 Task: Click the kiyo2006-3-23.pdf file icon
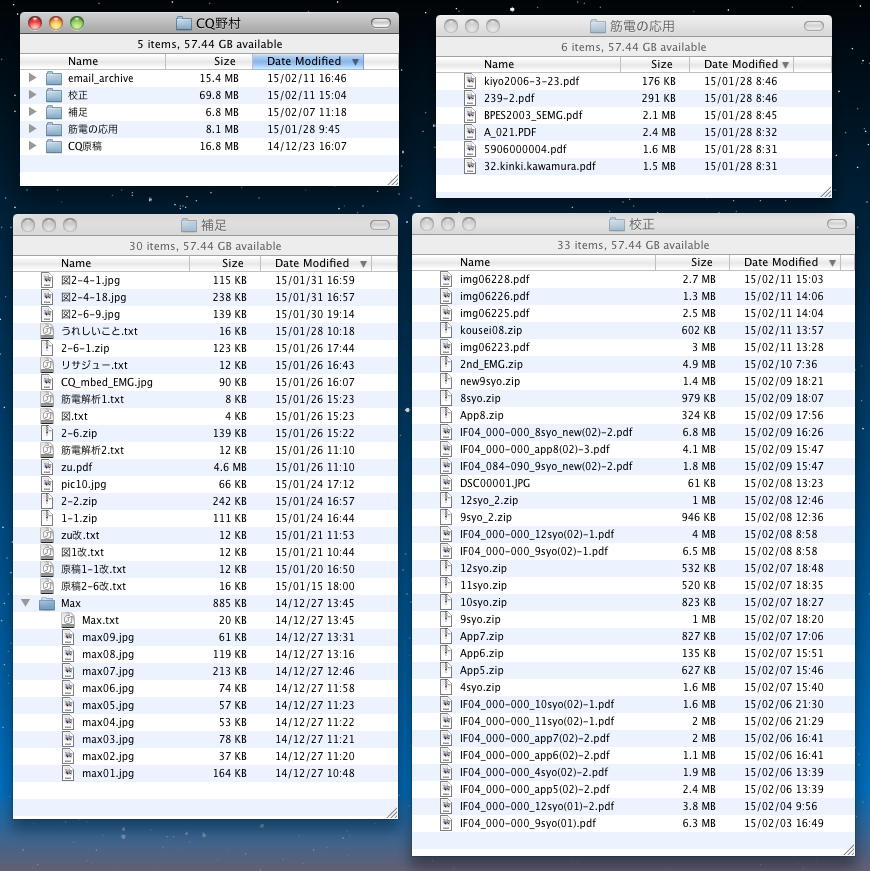[x=470, y=81]
